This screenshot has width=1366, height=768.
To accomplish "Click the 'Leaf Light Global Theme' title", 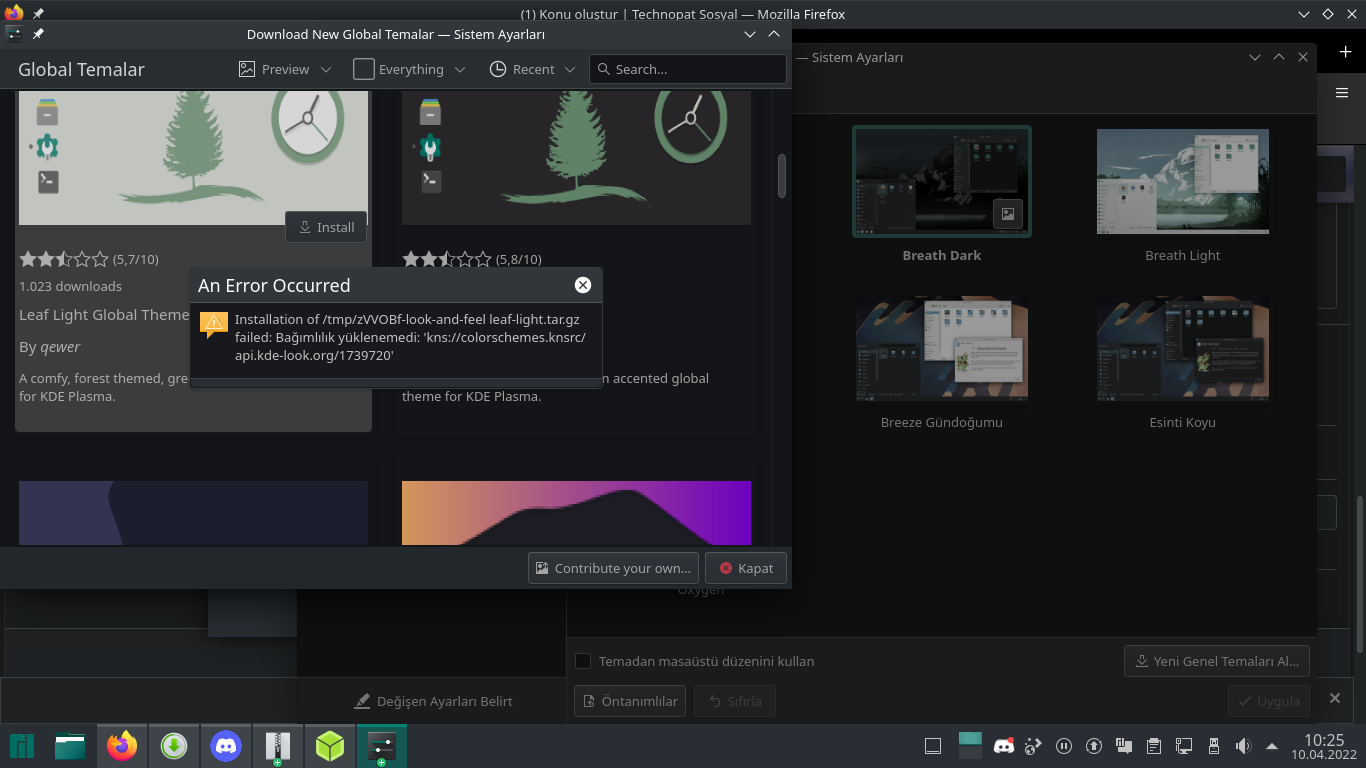I will click(104, 315).
